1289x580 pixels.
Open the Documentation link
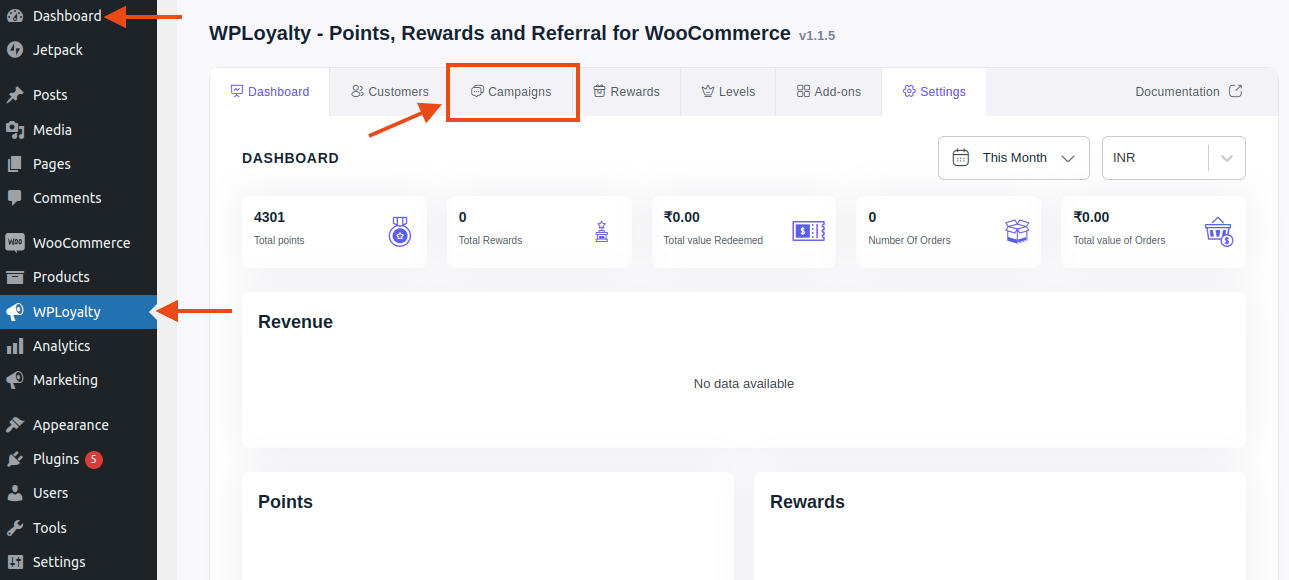click(x=1189, y=92)
